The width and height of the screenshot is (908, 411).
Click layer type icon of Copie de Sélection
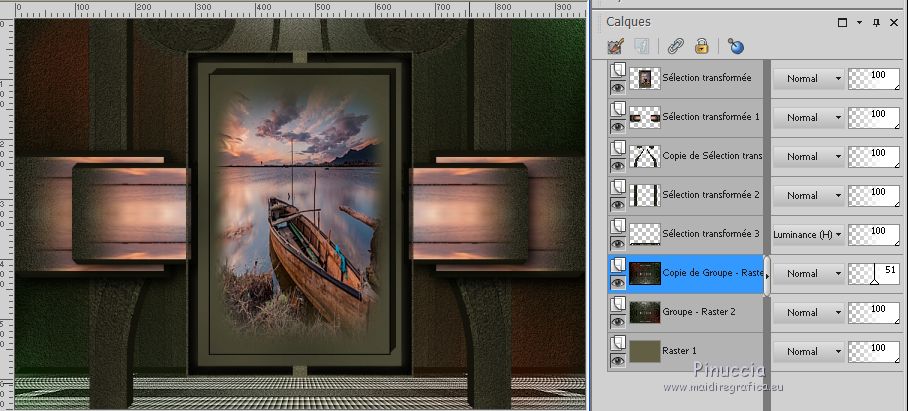[617, 148]
